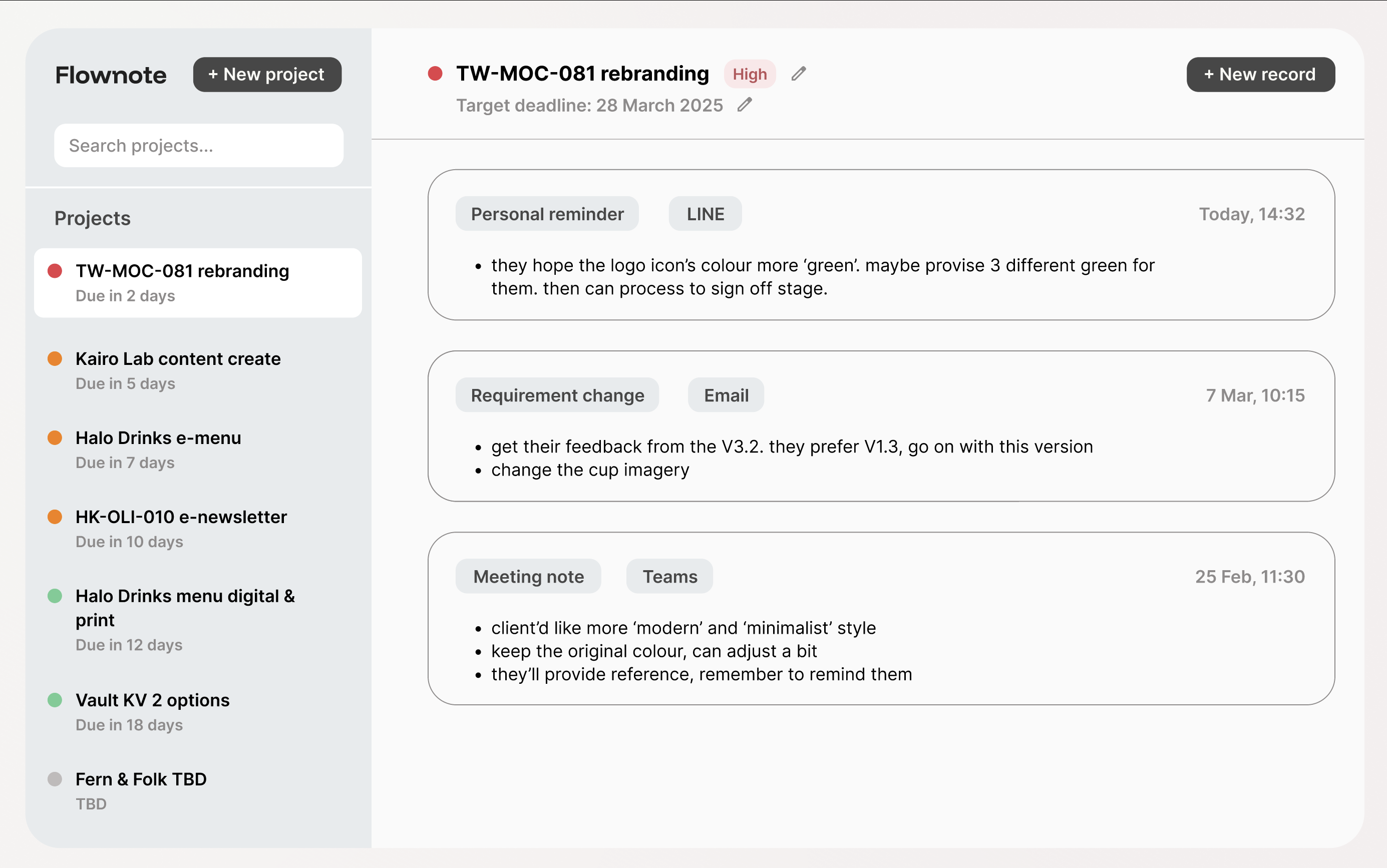Focus the Search projects field

pyautogui.click(x=199, y=146)
